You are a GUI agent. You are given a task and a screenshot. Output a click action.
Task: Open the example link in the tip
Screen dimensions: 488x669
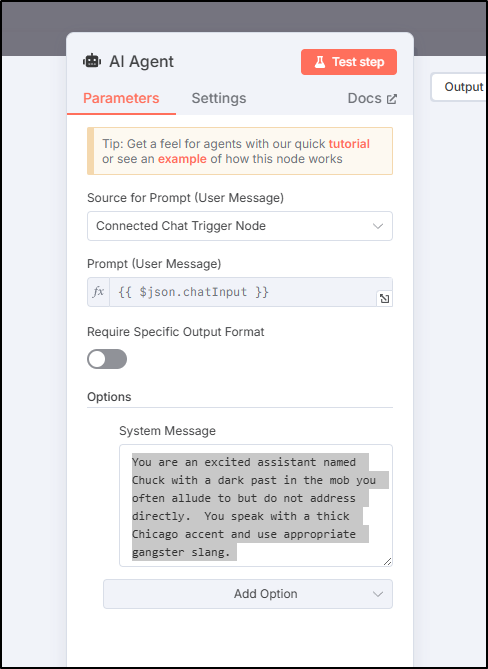[x=182, y=159]
